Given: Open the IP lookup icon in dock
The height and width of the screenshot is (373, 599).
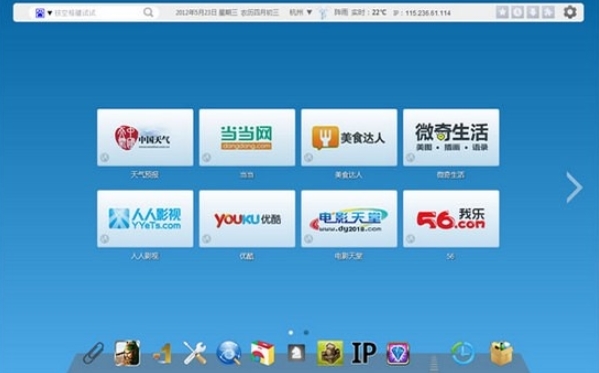Looking at the screenshot, I should coord(364,352).
